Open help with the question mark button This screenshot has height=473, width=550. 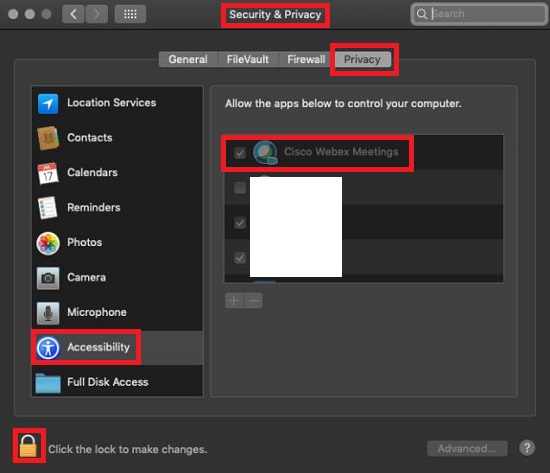(527, 448)
